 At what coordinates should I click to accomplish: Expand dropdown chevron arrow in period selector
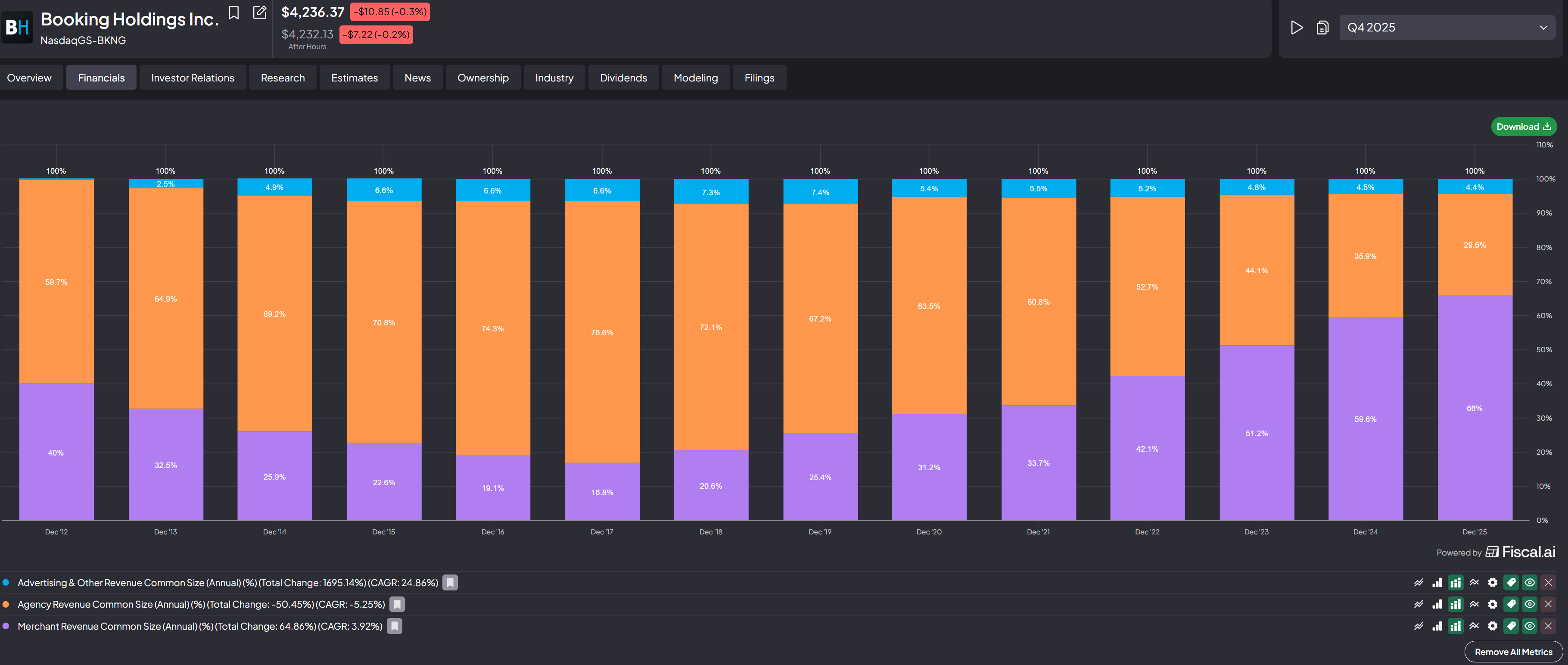1543,28
